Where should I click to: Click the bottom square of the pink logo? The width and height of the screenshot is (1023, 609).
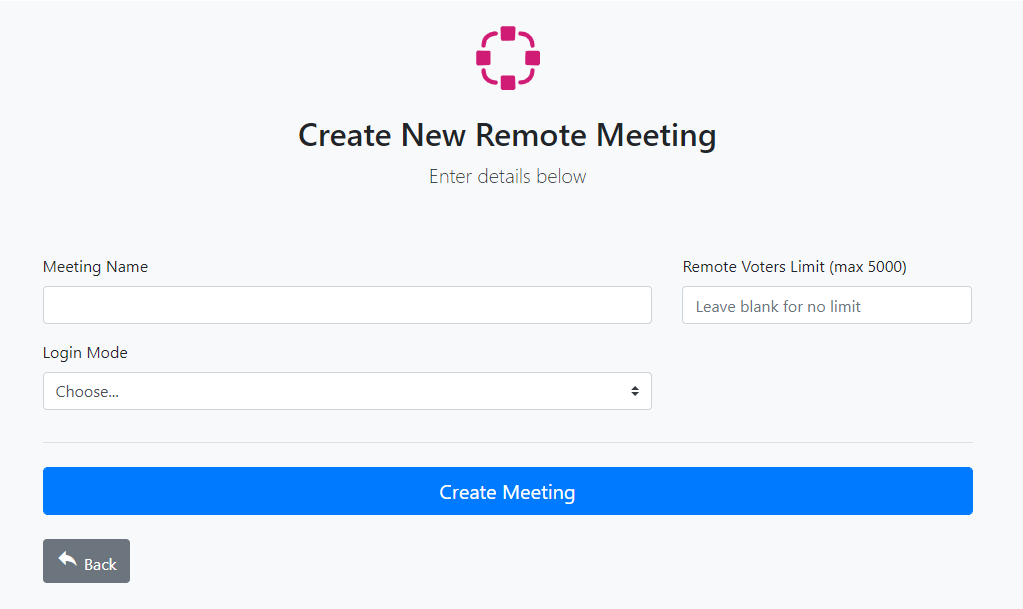point(508,83)
